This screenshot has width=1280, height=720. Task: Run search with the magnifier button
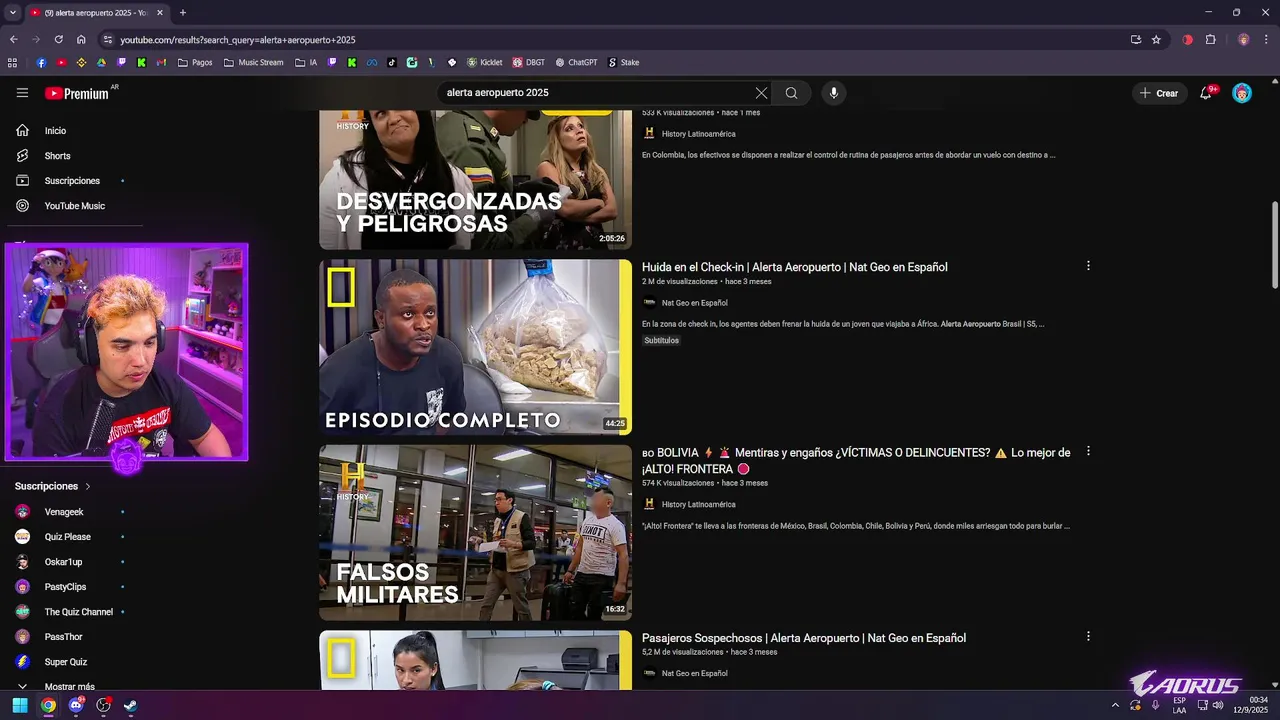[791, 93]
